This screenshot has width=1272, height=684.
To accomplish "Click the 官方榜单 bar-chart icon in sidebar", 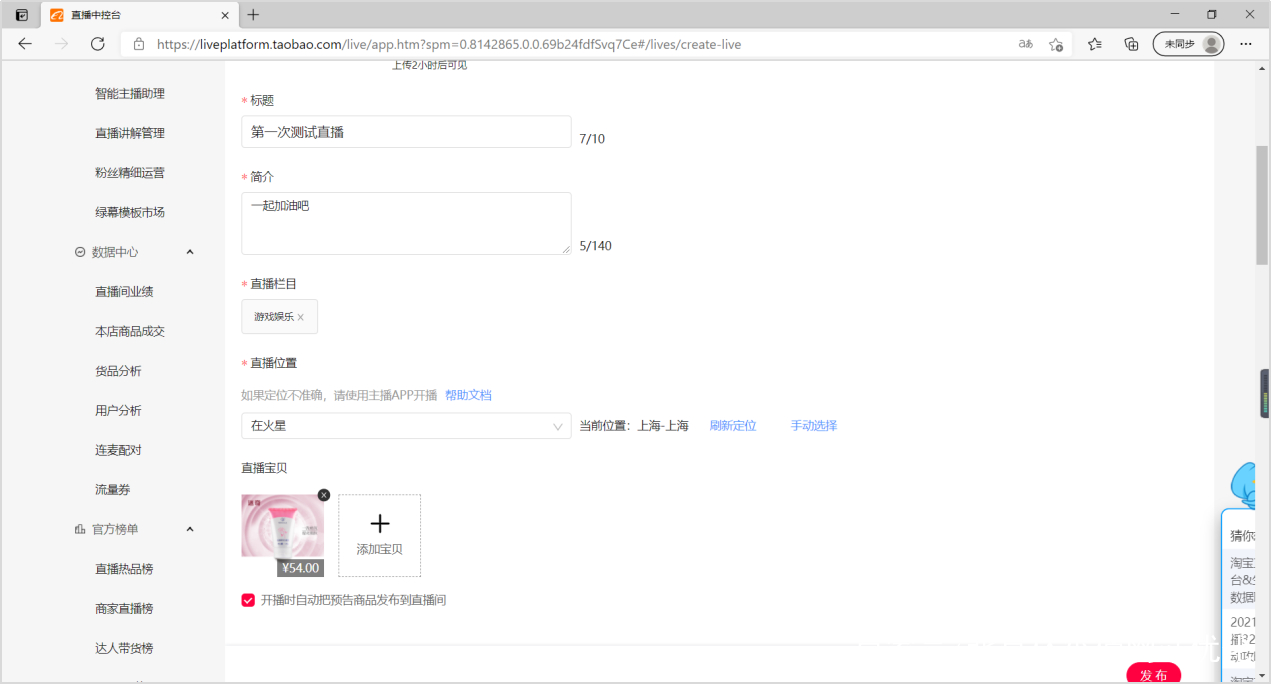I will click(x=79, y=529).
